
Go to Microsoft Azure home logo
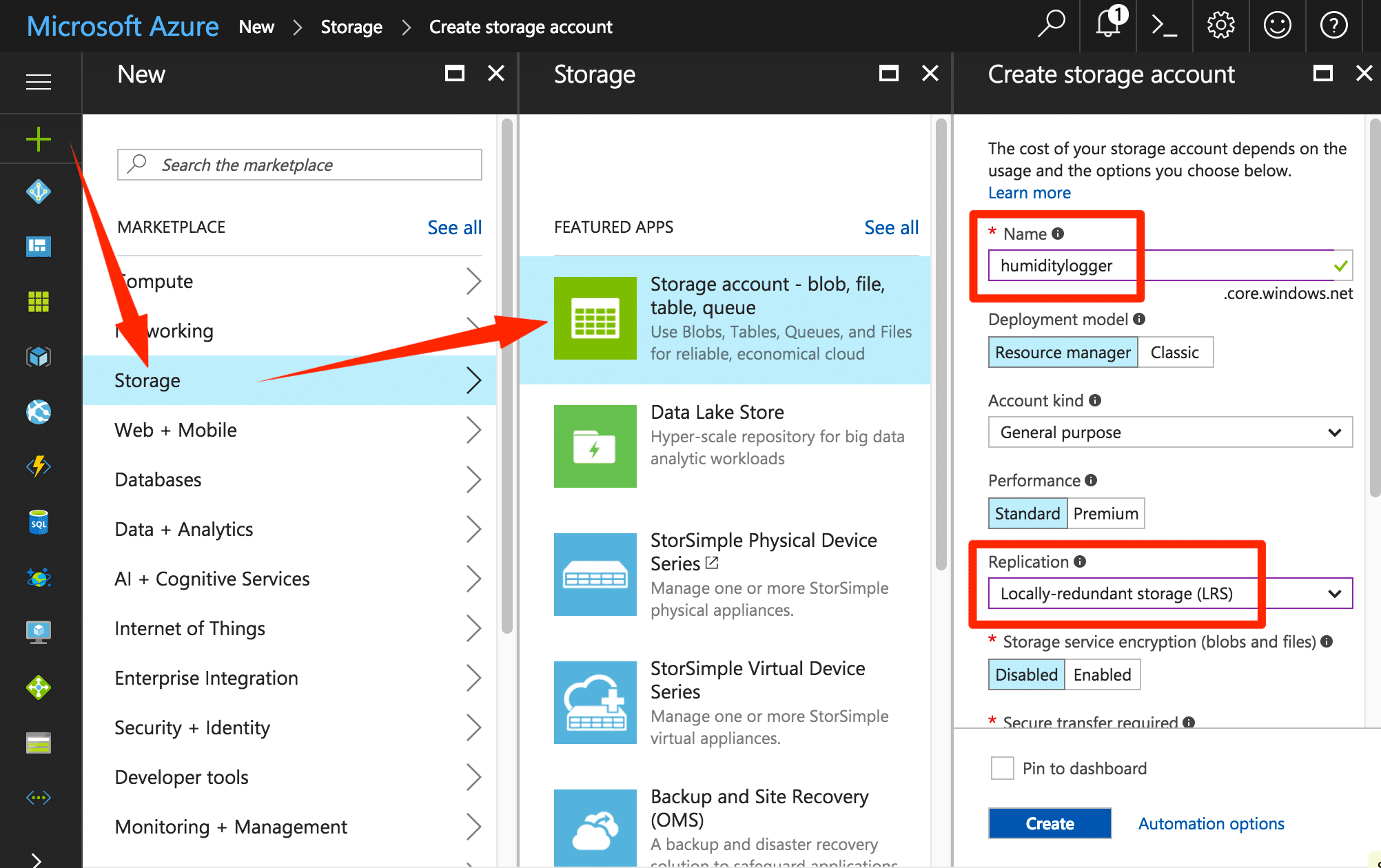[x=123, y=26]
